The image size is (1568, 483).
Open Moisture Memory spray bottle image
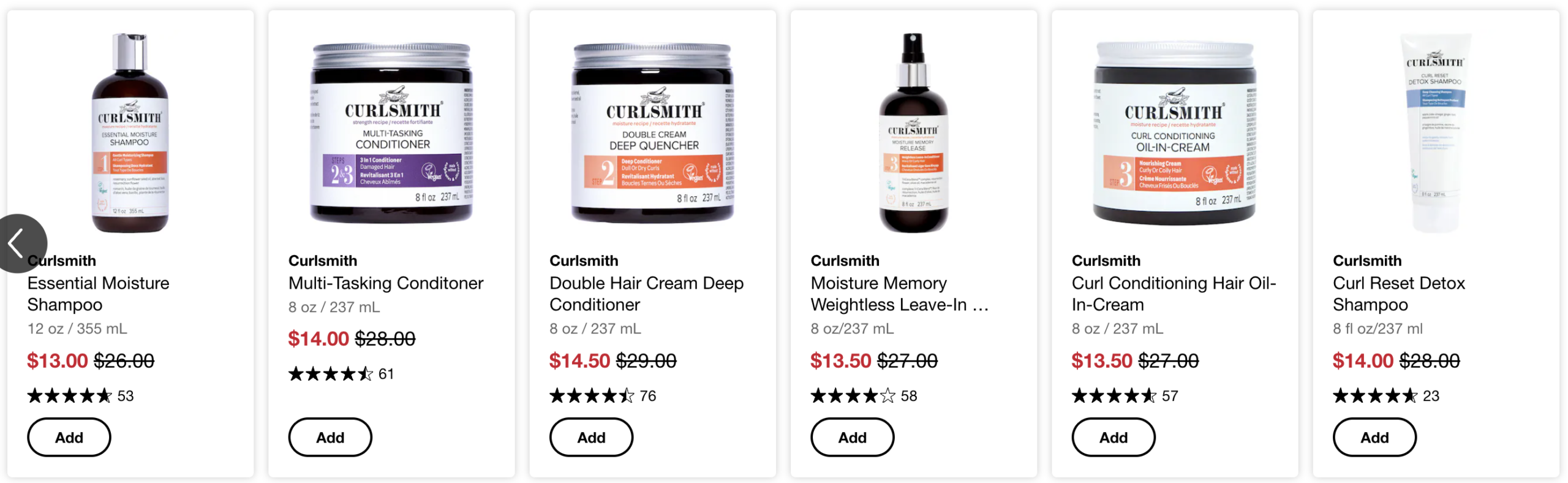click(x=914, y=133)
